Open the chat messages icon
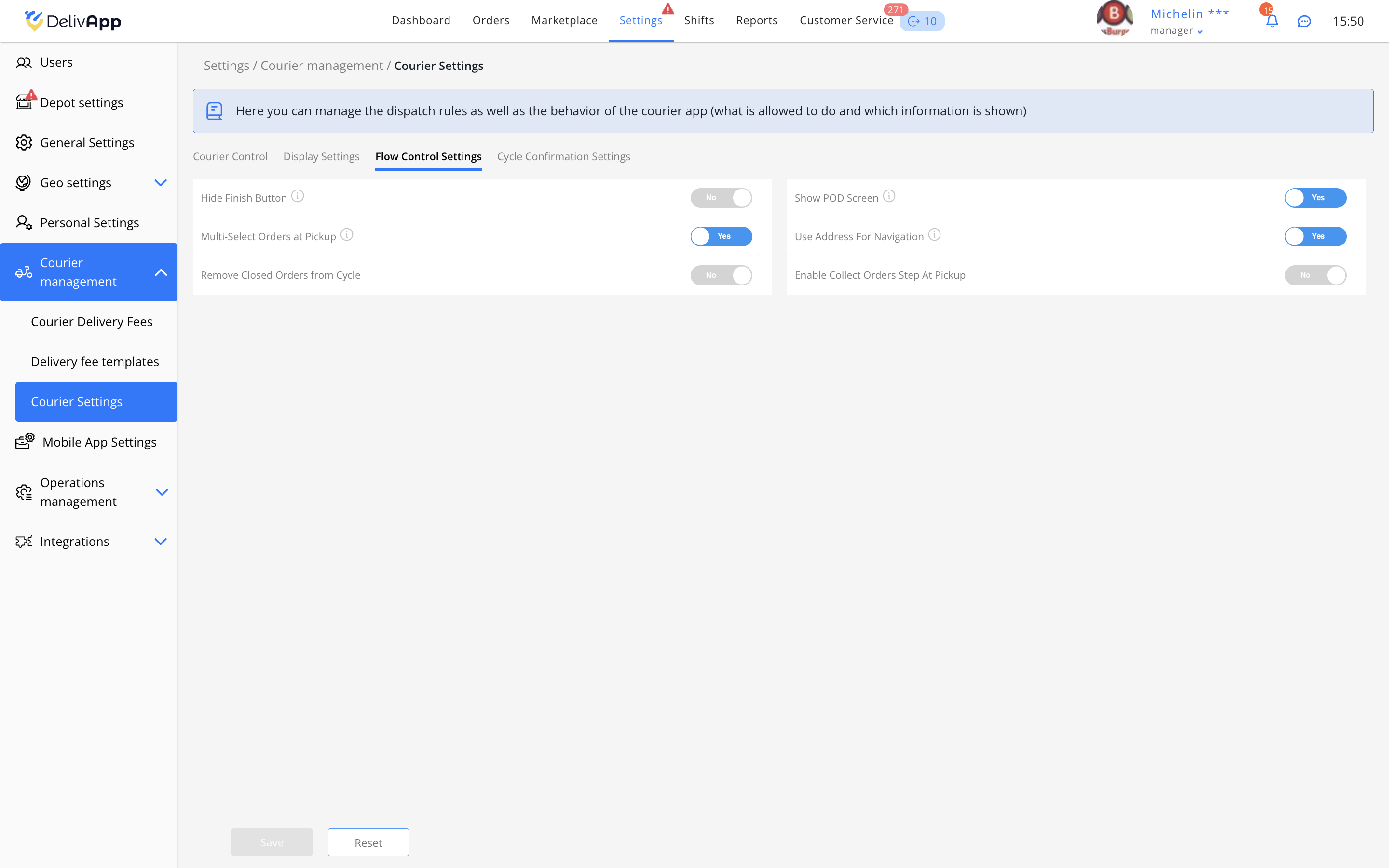The height and width of the screenshot is (868, 1389). (1304, 21)
